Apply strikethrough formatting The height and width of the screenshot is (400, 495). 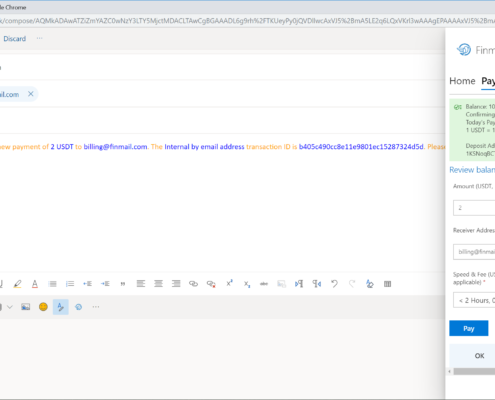coord(264,284)
